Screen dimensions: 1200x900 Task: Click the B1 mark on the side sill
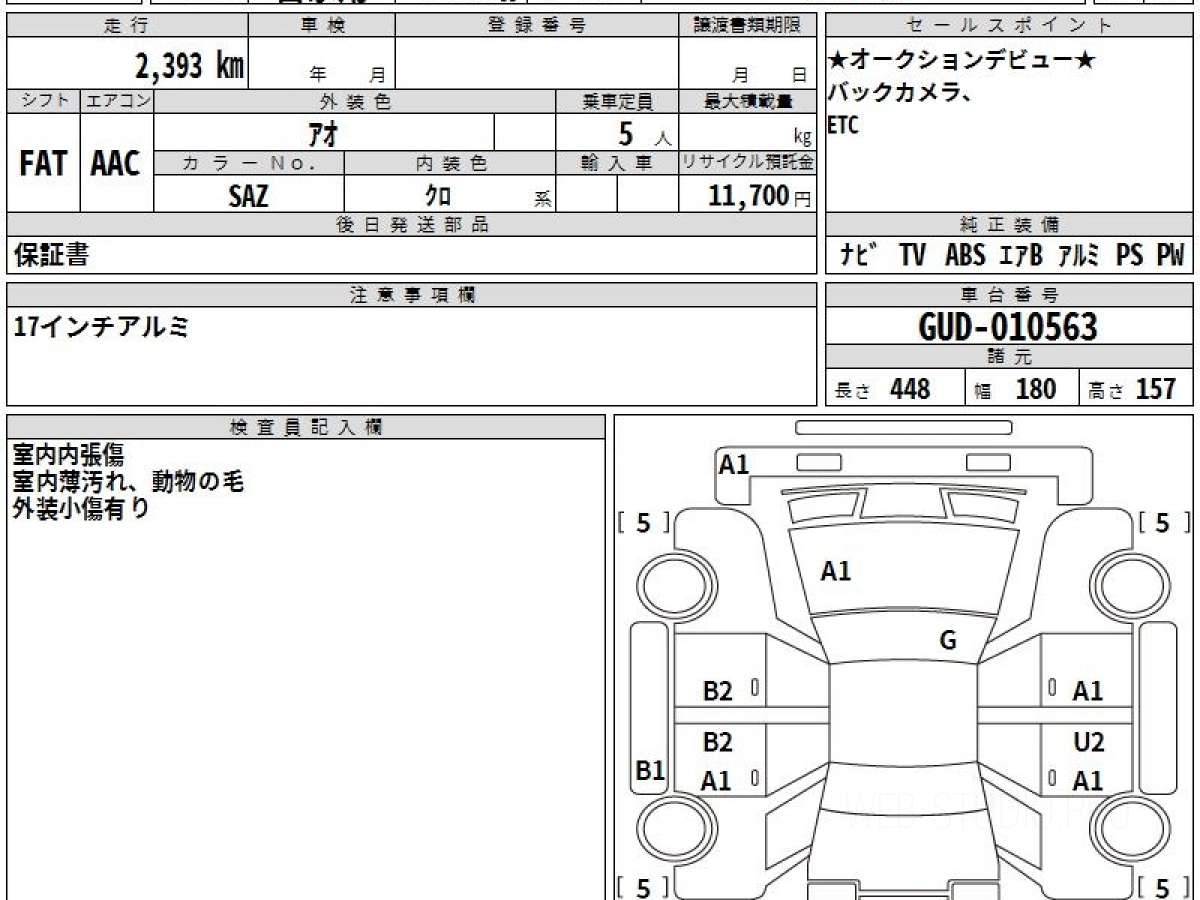coord(651,771)
